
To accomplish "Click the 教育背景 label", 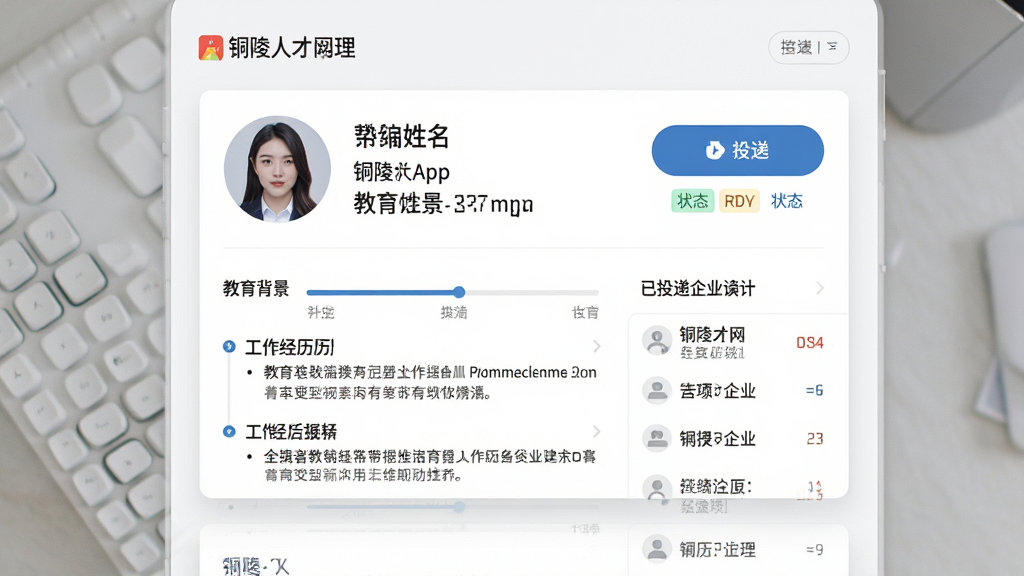I will (x=256, y=288).
